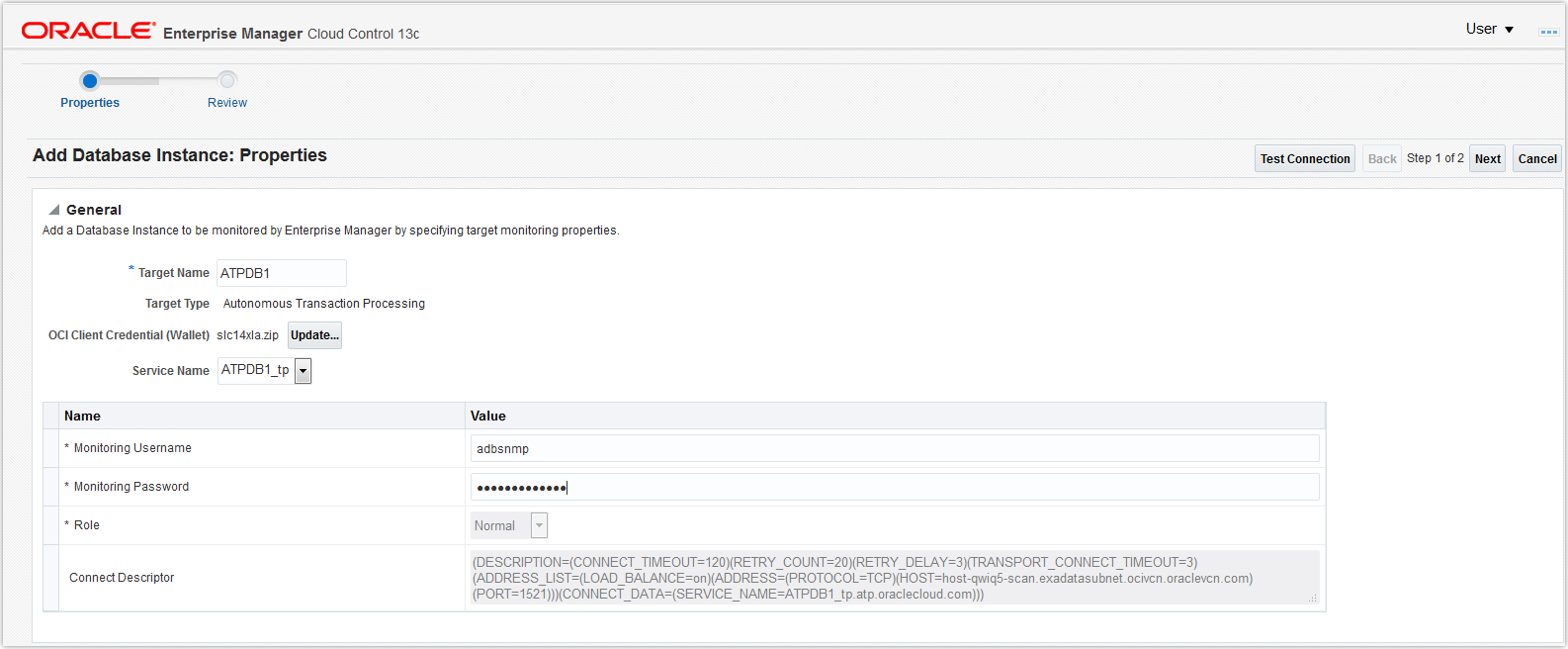
Task: Open the Service Name dropdown arrow
Action: point(303,371)
